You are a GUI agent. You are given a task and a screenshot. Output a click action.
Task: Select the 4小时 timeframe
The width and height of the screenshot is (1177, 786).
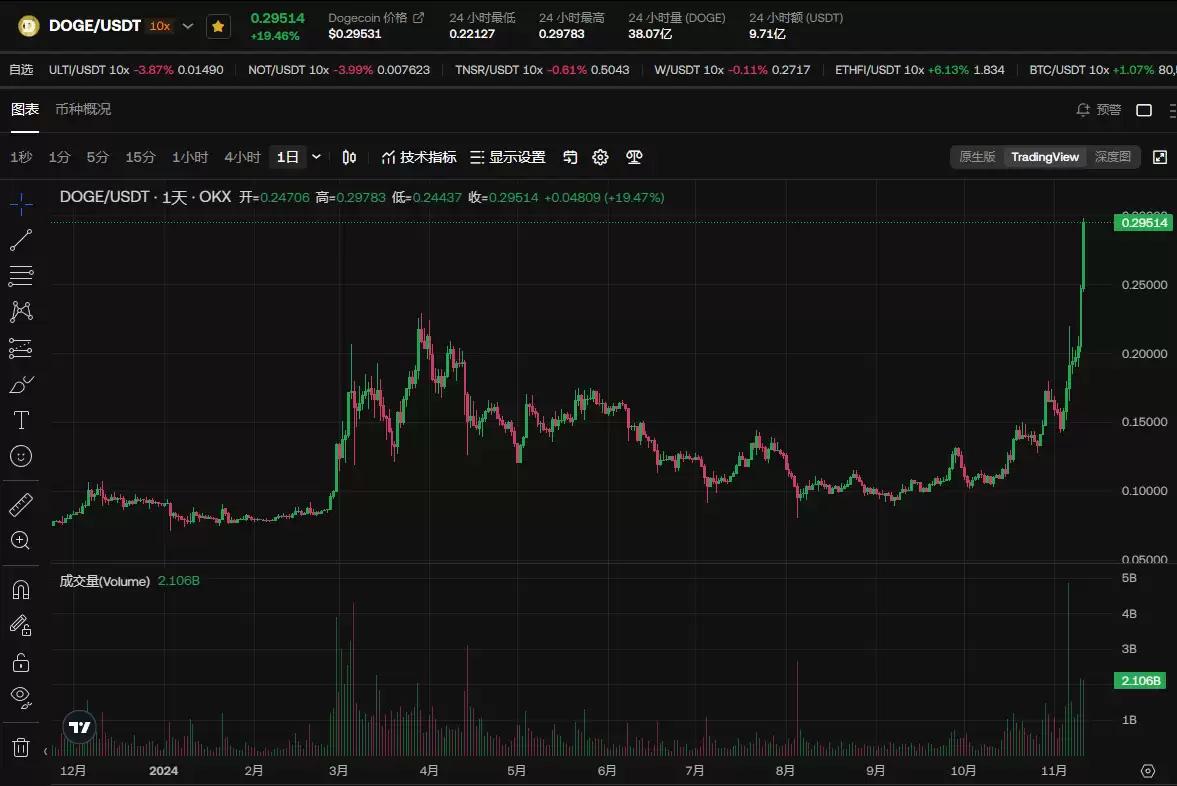pos(242,157)
